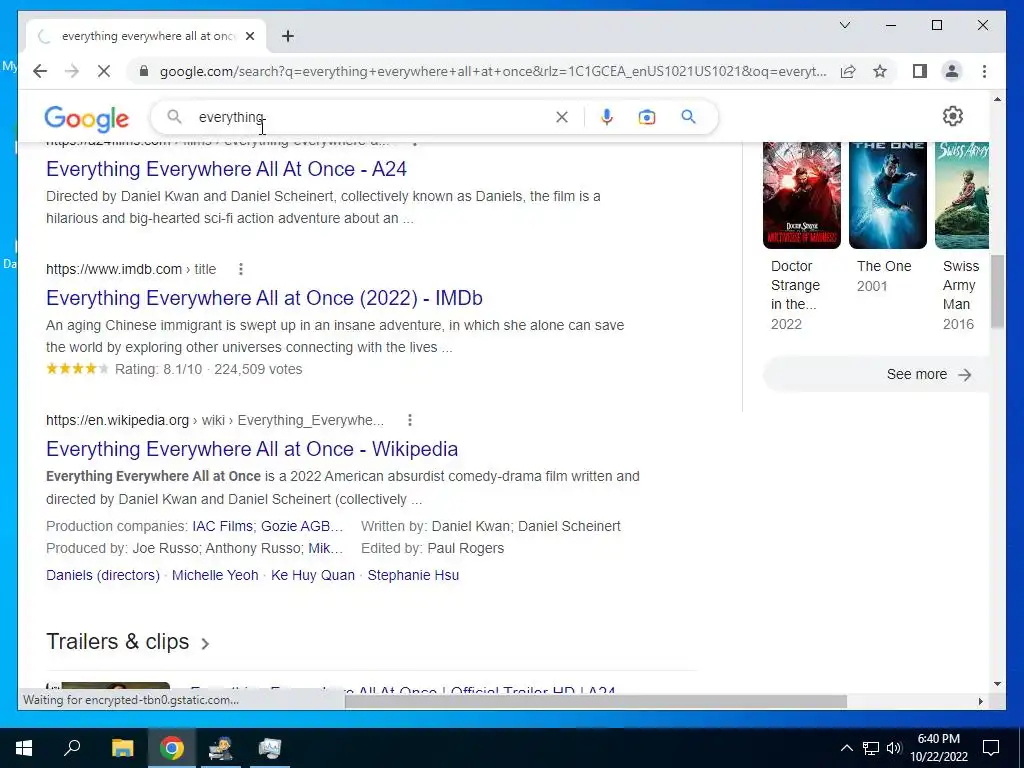
Task: Open the More options dots beside the imdb.com URL
Action: pos(240,269)
